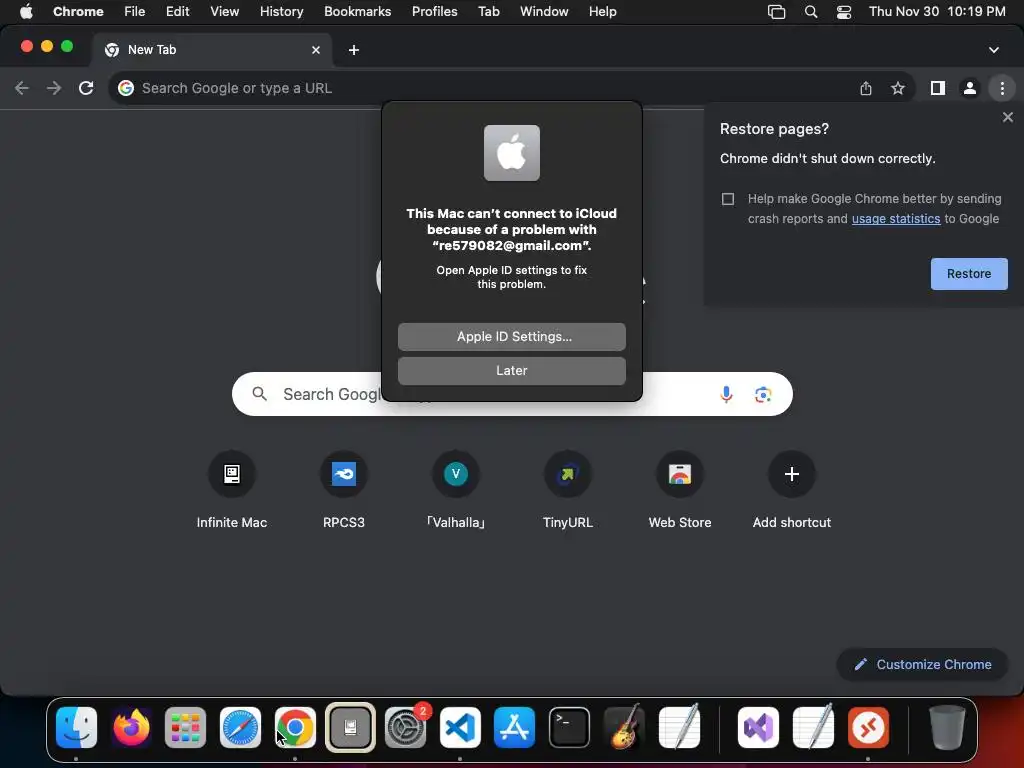Image resolution: width=1024 pixels, height=768 pixels.
Task: Click the Customize Chrome button
Action: (x=922, y=664)
